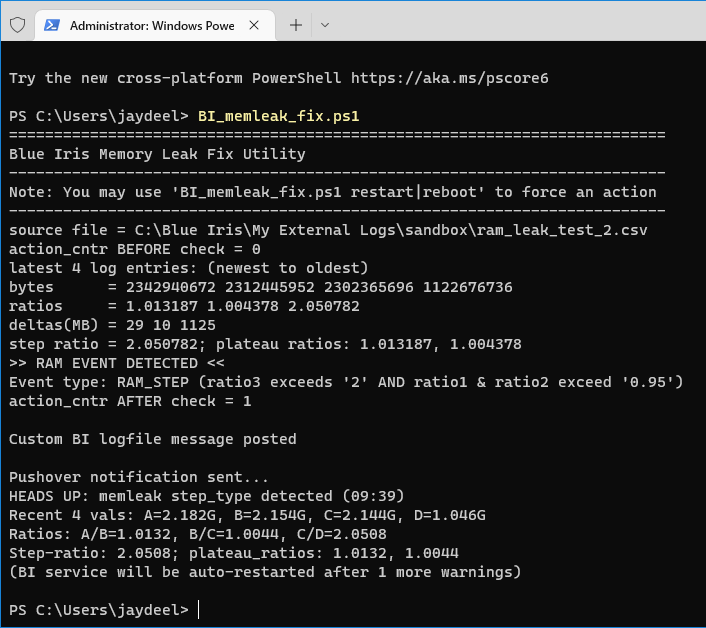
Task: Select the Administrator: Windows PowerShell tab
Action: click(x=154, y=26)
